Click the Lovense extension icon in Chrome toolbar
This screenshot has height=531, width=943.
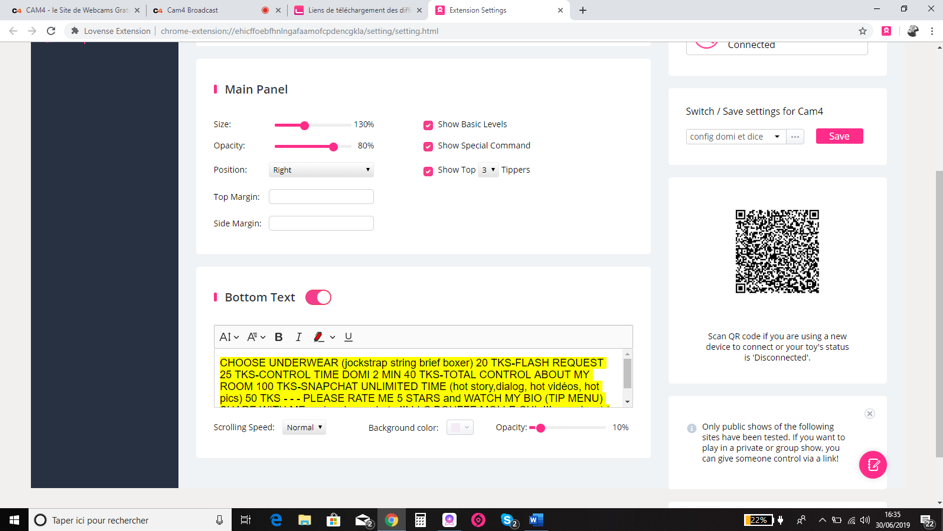(886, 31)
